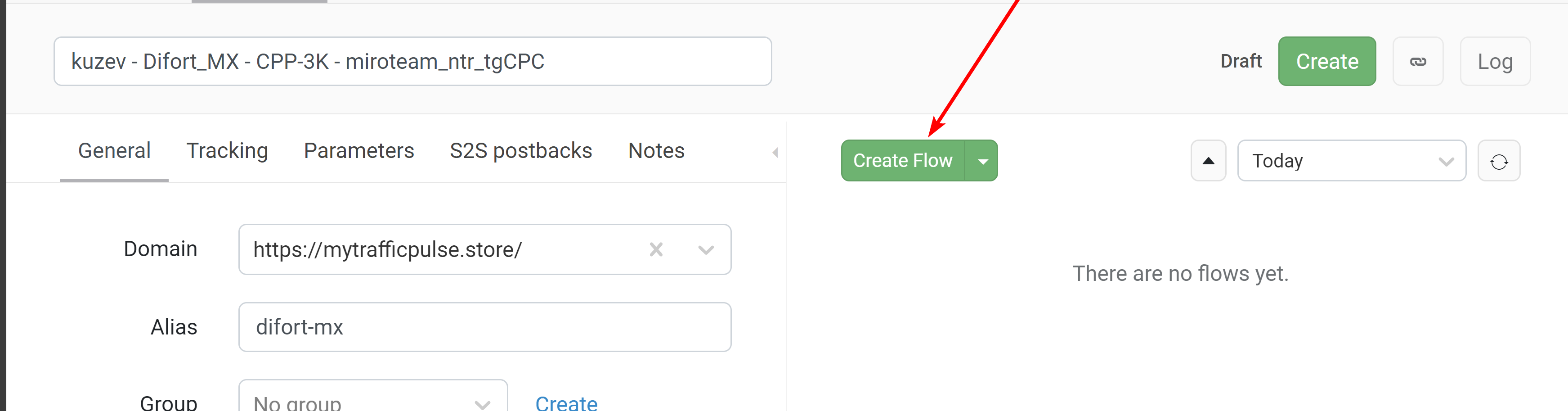This screenshot has width=1568, height=411.
Task: Click the Create Flow button
Action: pyautogui.click(x=903, y=161)
